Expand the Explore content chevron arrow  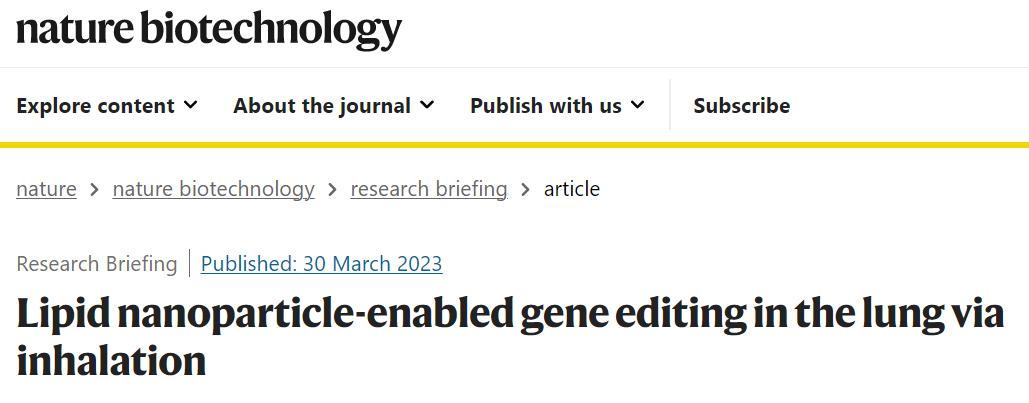(191, 105)
